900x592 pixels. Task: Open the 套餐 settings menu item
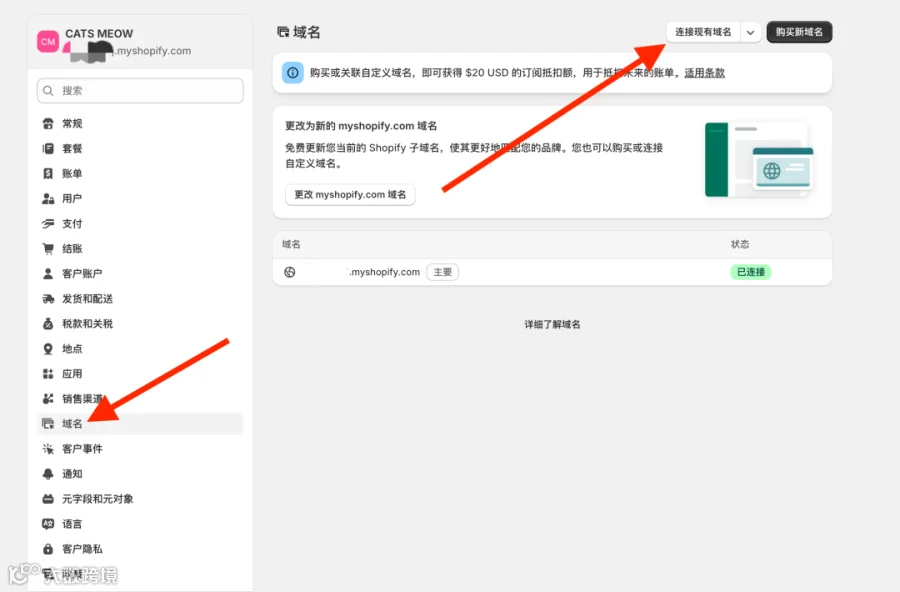pos(140,149)
